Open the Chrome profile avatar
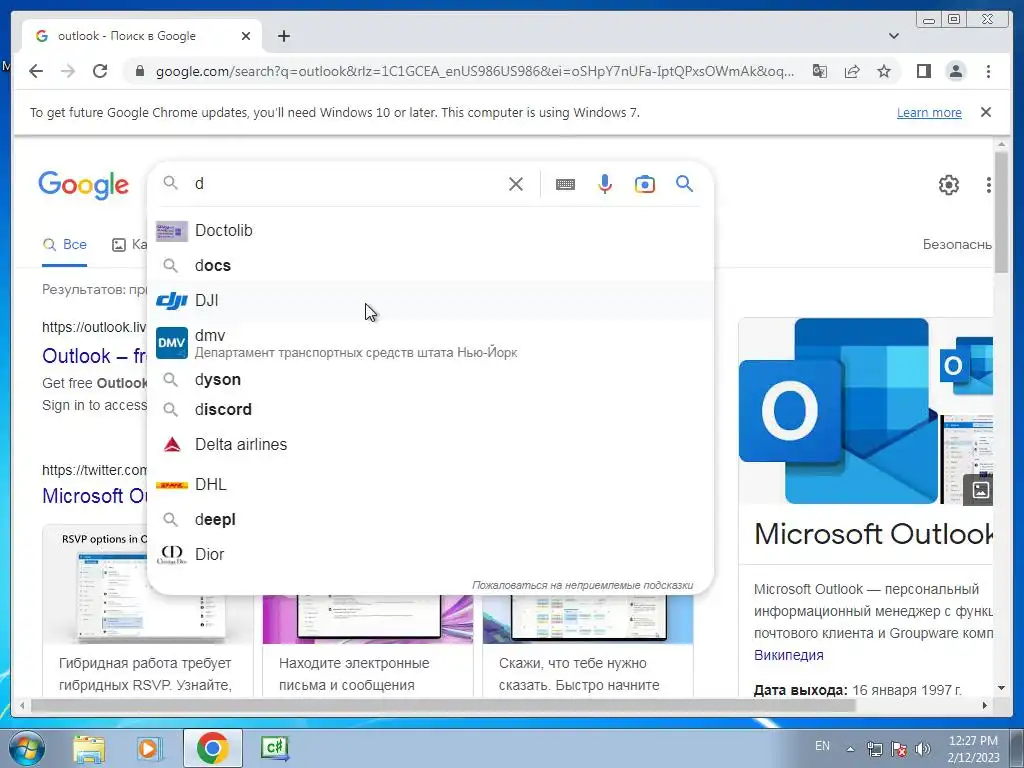1024x768 pixels. (955, 71)
